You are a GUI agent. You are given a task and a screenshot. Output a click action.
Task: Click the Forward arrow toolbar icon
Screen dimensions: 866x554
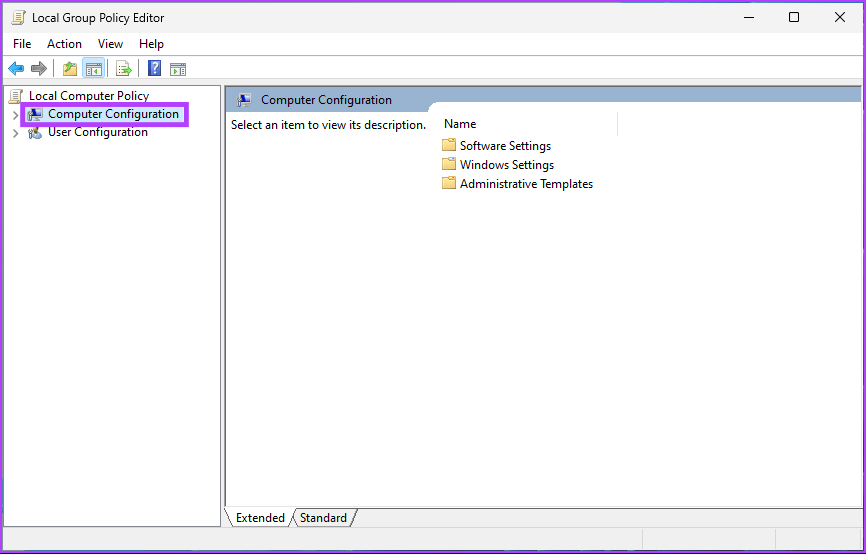tap(39, 68)
